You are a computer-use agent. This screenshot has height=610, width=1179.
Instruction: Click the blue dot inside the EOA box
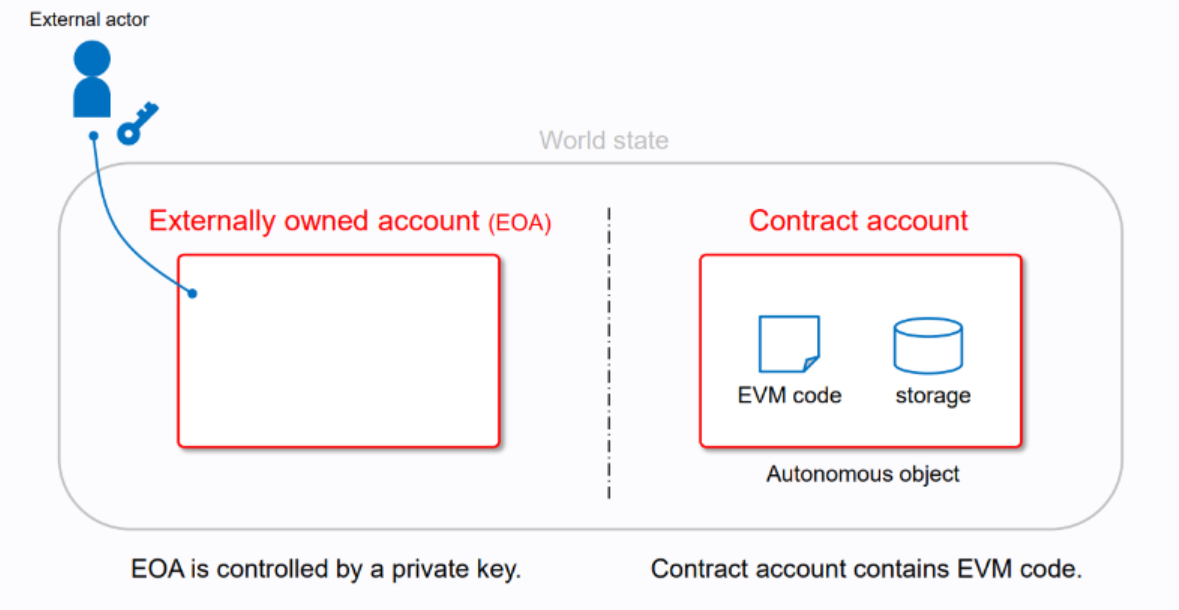193,294
